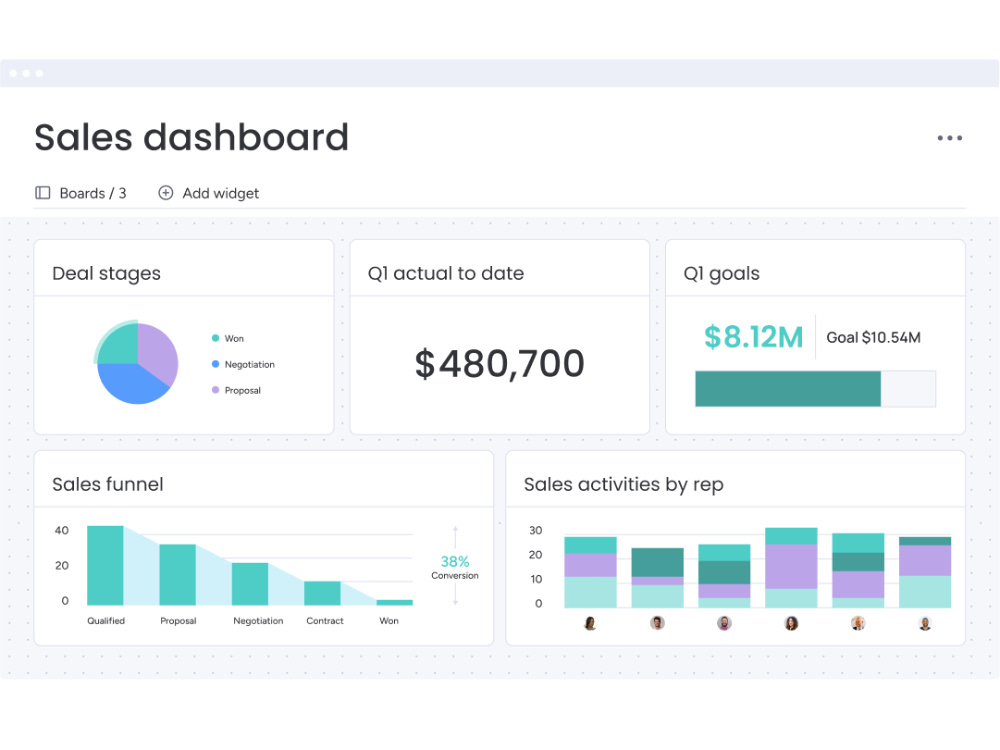
Task: Click the fourth rep avatar
Action: pyautogui.click(x=791, y=623)
